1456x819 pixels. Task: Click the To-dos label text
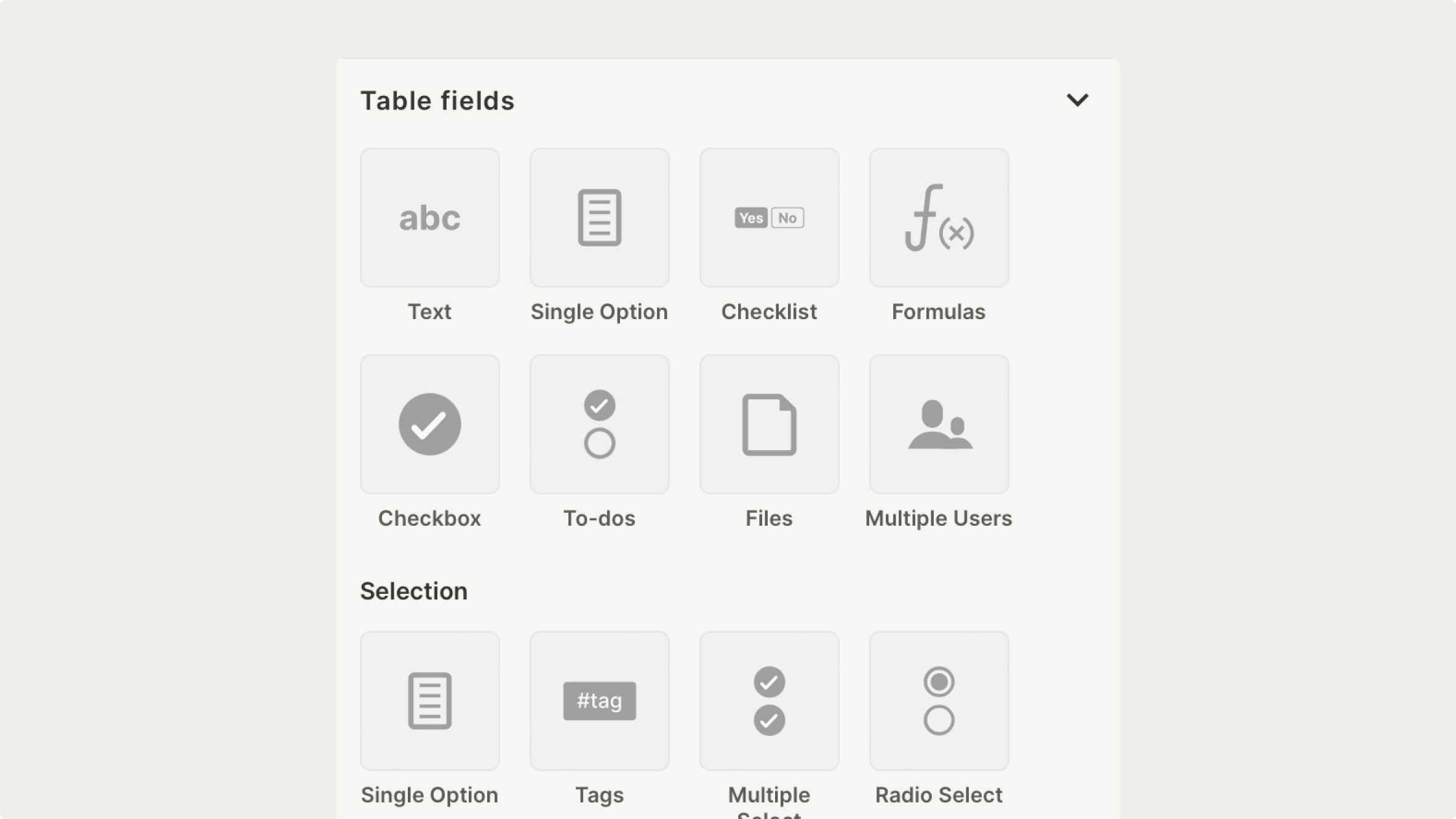tap(599, 518)
